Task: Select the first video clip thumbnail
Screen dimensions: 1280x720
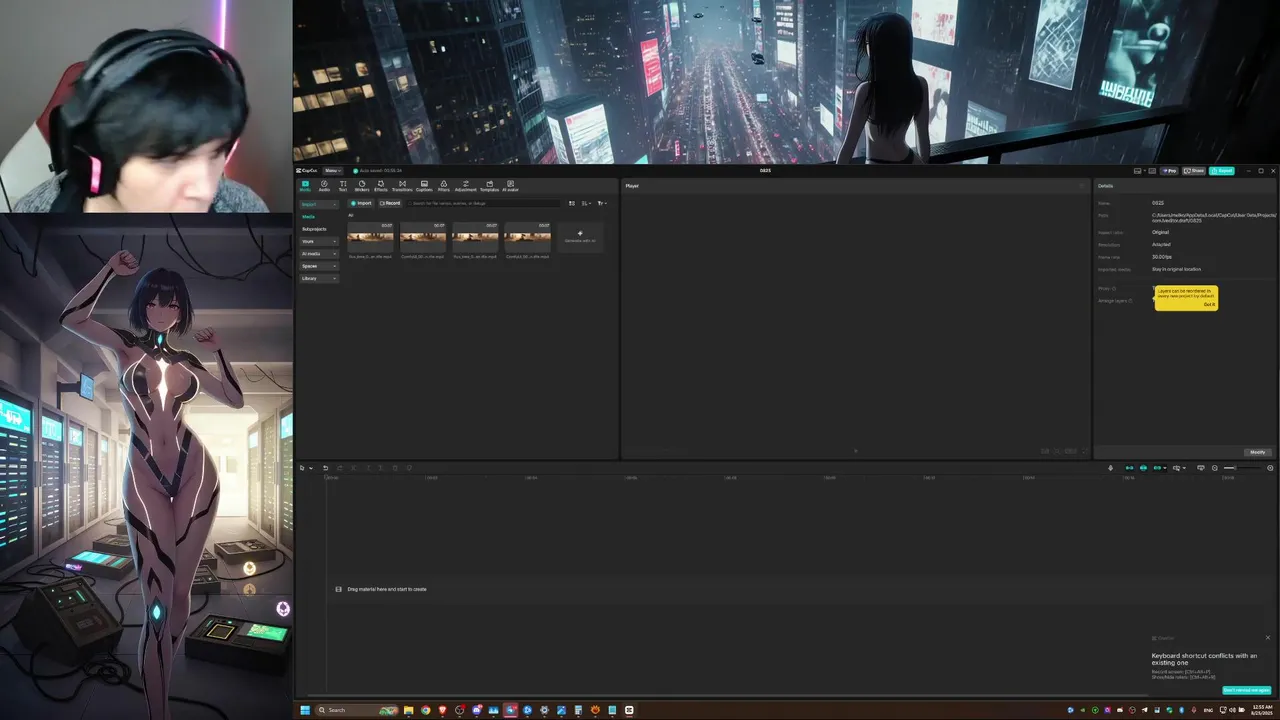Action: [x=370, y=237]
